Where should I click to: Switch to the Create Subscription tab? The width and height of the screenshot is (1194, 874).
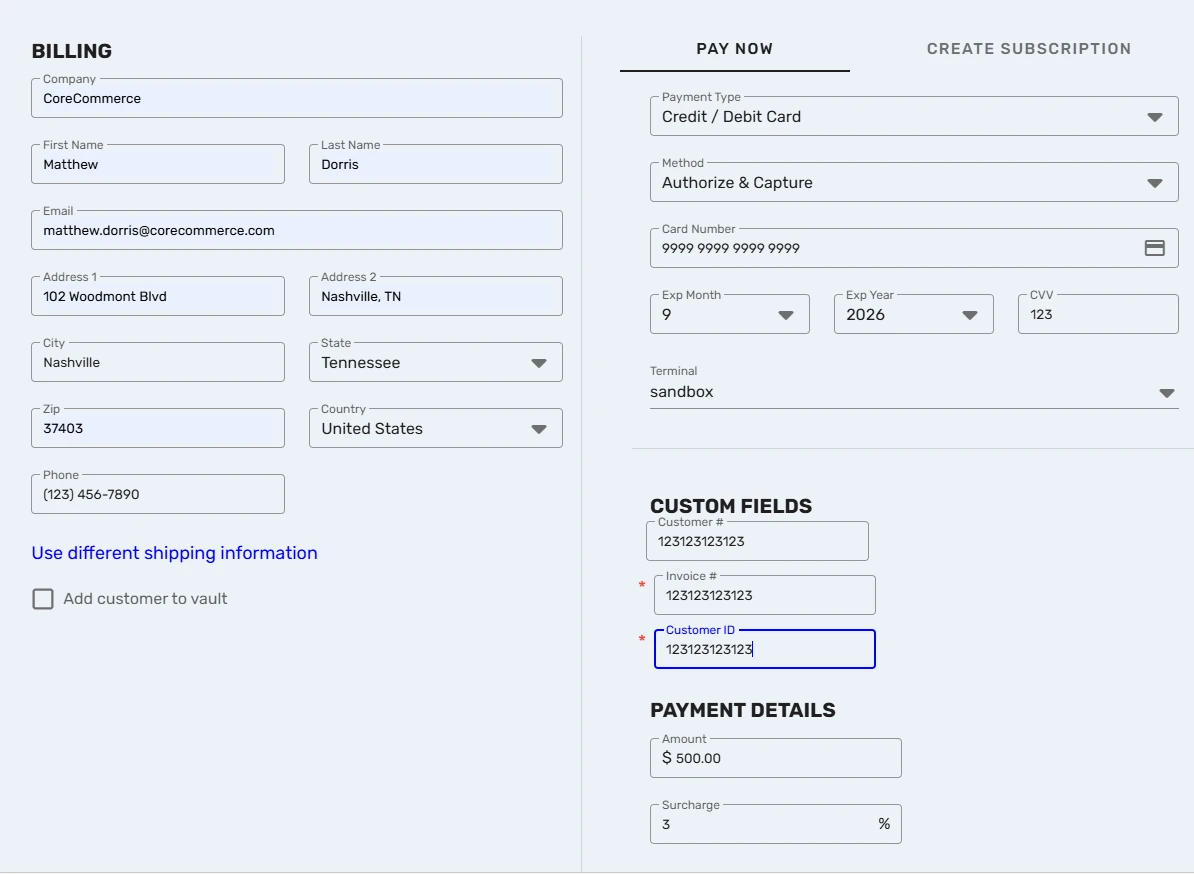tap(1029, 49)
